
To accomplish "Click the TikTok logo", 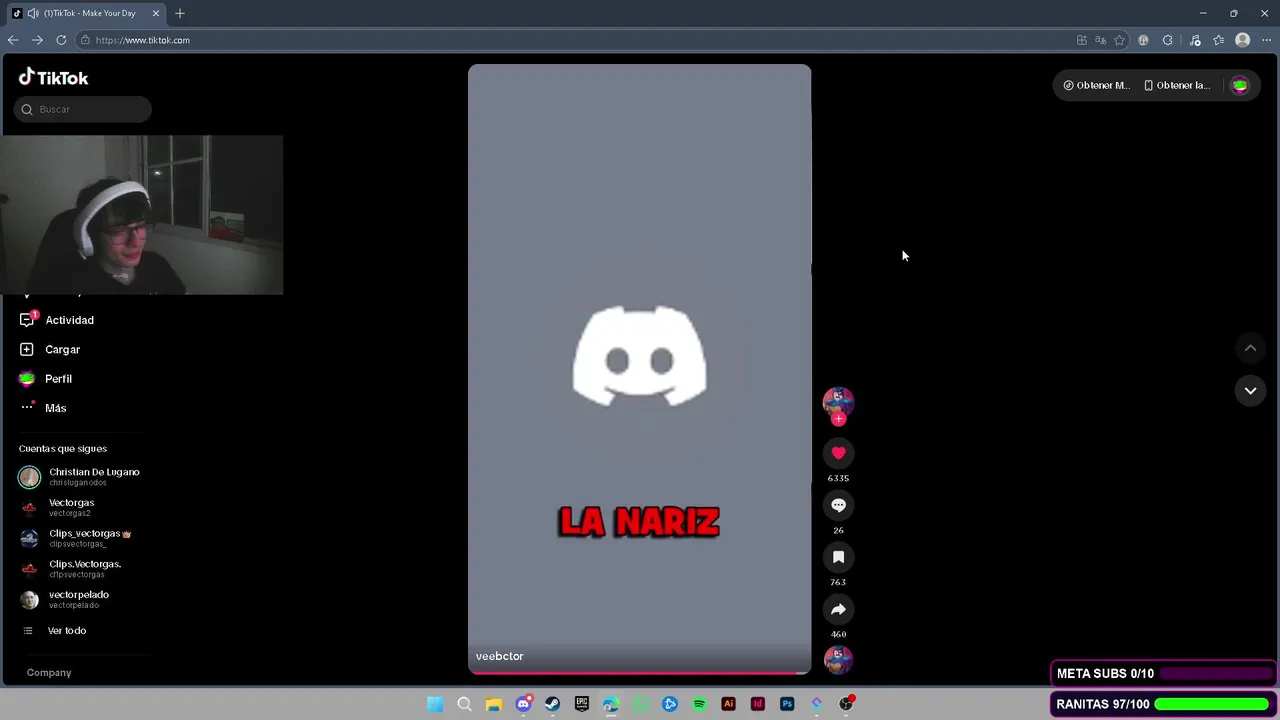I will coord(54,77).
